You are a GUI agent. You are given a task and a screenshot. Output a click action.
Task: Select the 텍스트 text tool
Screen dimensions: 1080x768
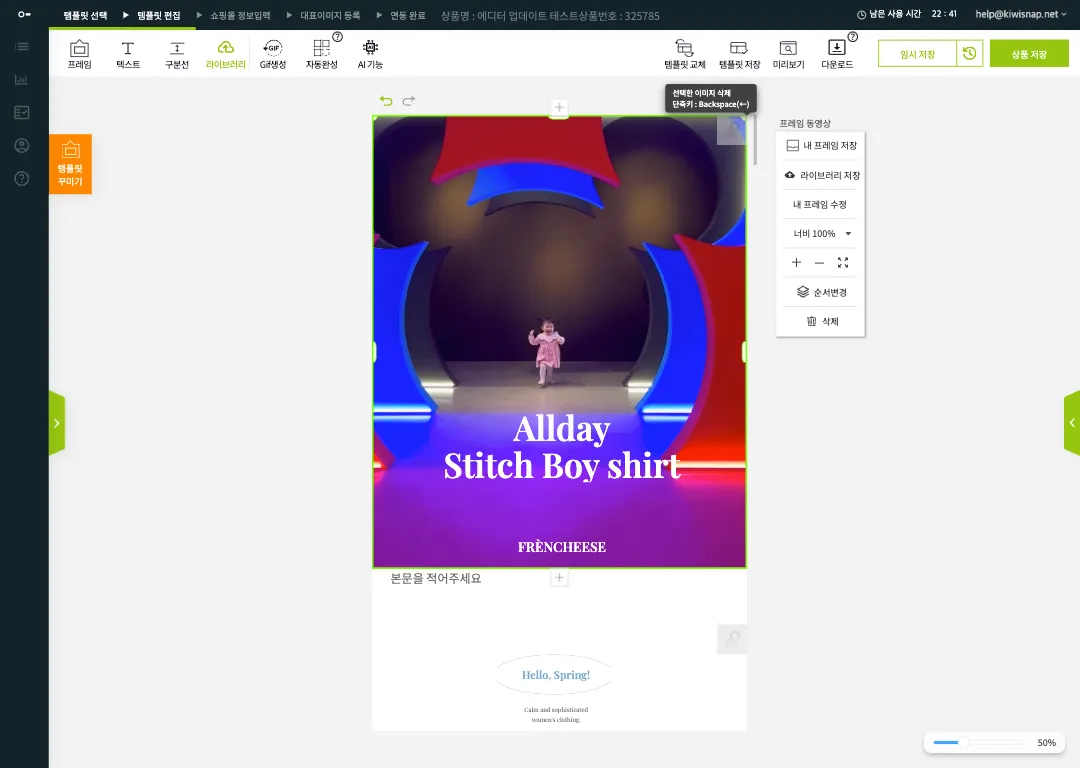click(x=127, y=54)
